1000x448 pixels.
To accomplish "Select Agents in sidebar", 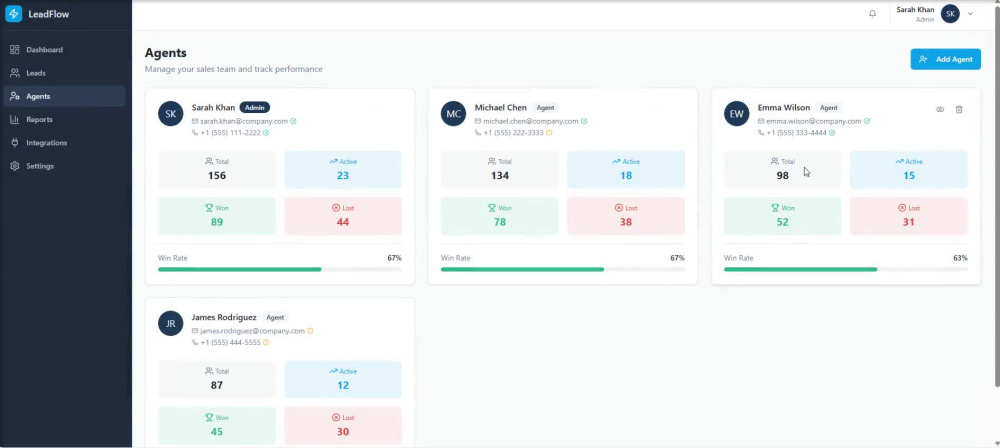I will coord(64,96).
